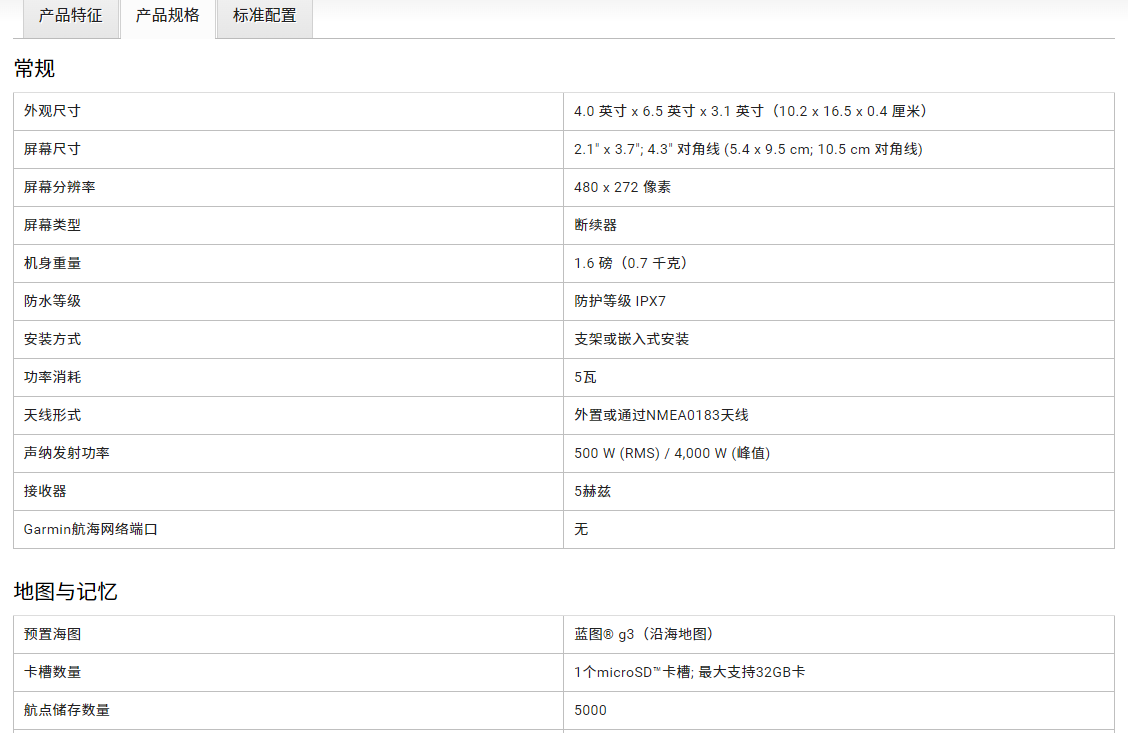Click the 航点储存数量 row label
The height and width of the screenshot is (733, 1128).
(x=67, y=710)
